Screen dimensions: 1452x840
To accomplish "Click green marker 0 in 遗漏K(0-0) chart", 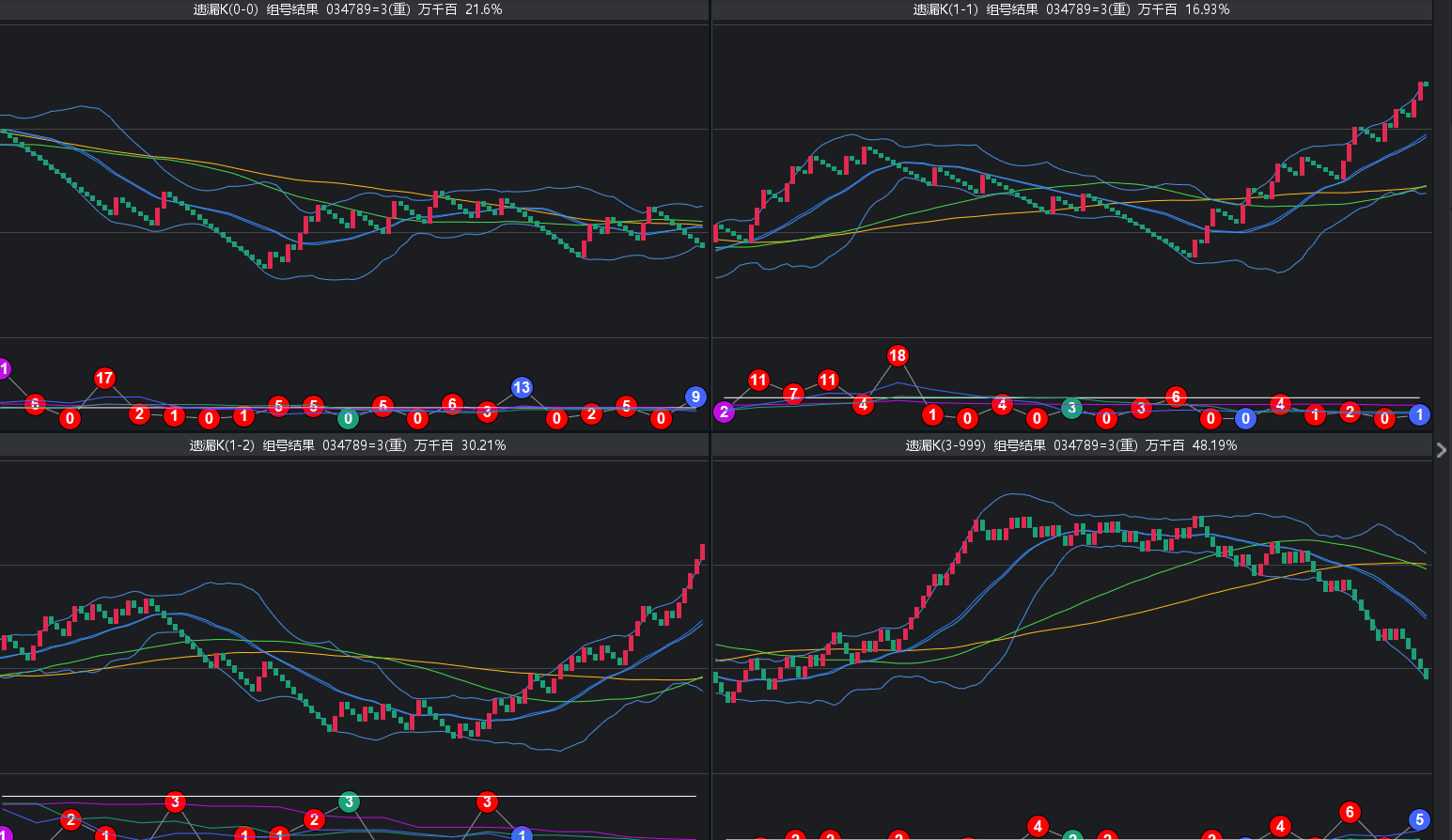I will (348, 419).
